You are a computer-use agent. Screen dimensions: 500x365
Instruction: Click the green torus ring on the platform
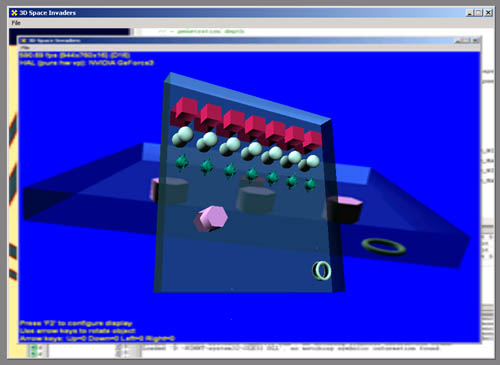(x=384, y=247)
